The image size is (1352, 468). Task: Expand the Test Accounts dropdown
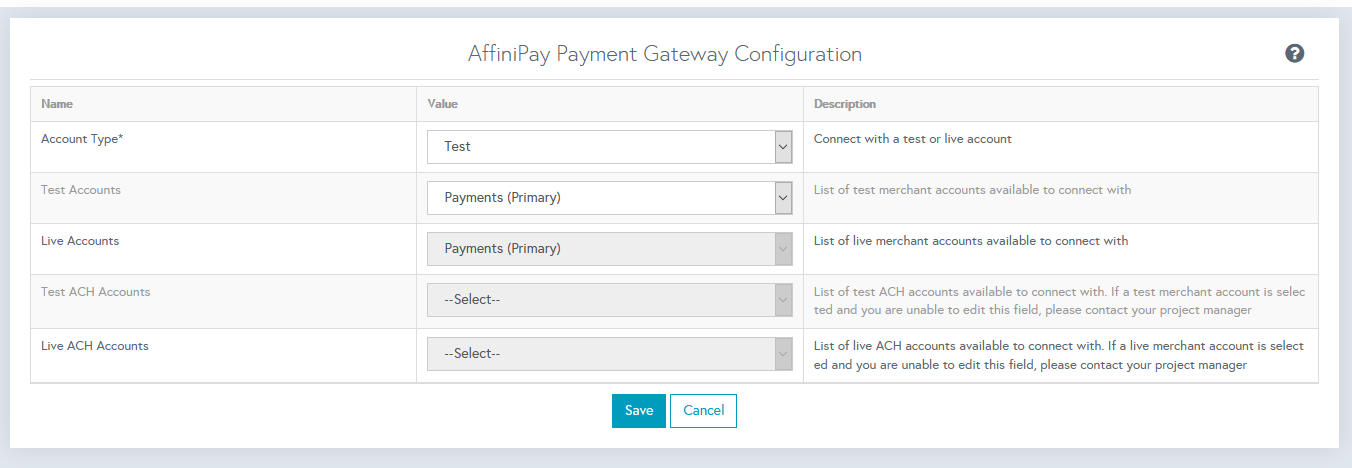610,198
